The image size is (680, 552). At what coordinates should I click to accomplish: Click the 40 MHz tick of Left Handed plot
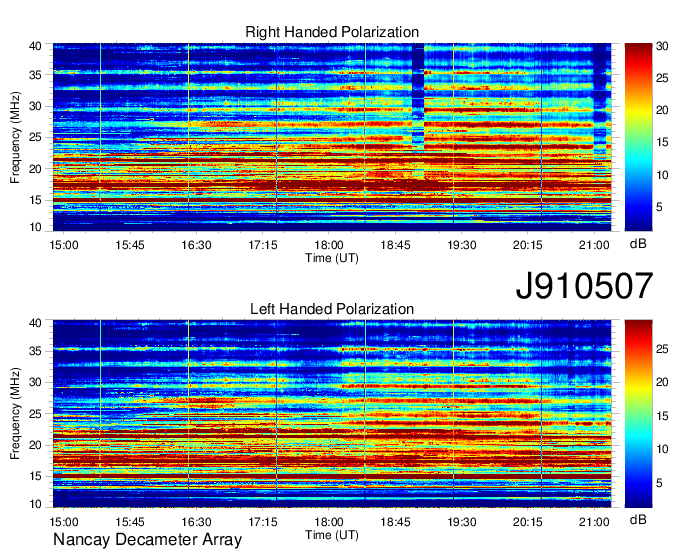click(x=35, y=323)
